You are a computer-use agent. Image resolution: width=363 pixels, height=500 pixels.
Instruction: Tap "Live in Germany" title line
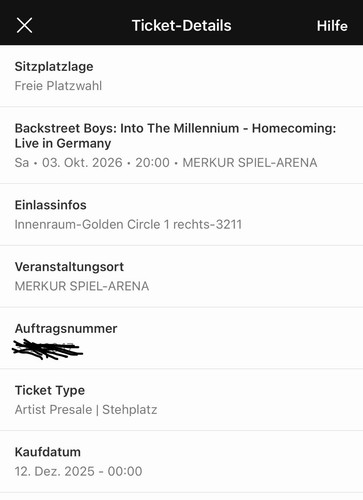click(x=63, y=143)
